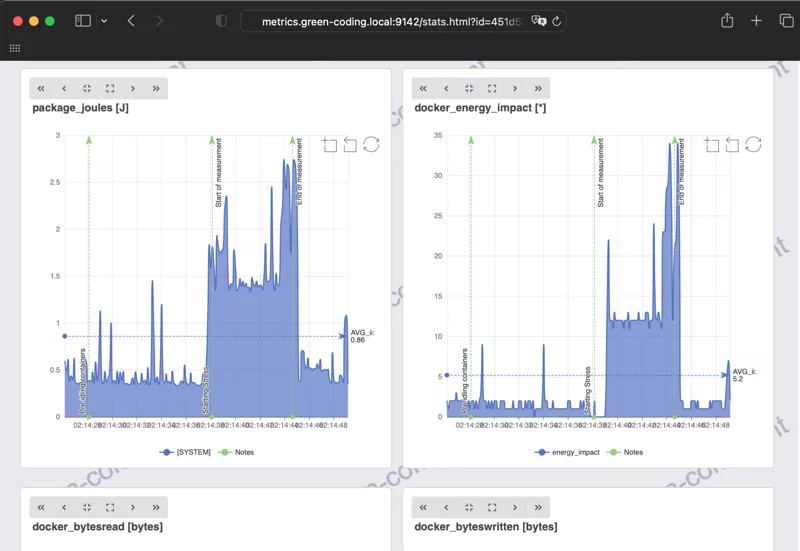Viewport: 800px width, 551px height.
Task: Click the package_joules [J] chart title
Action: 81,108
